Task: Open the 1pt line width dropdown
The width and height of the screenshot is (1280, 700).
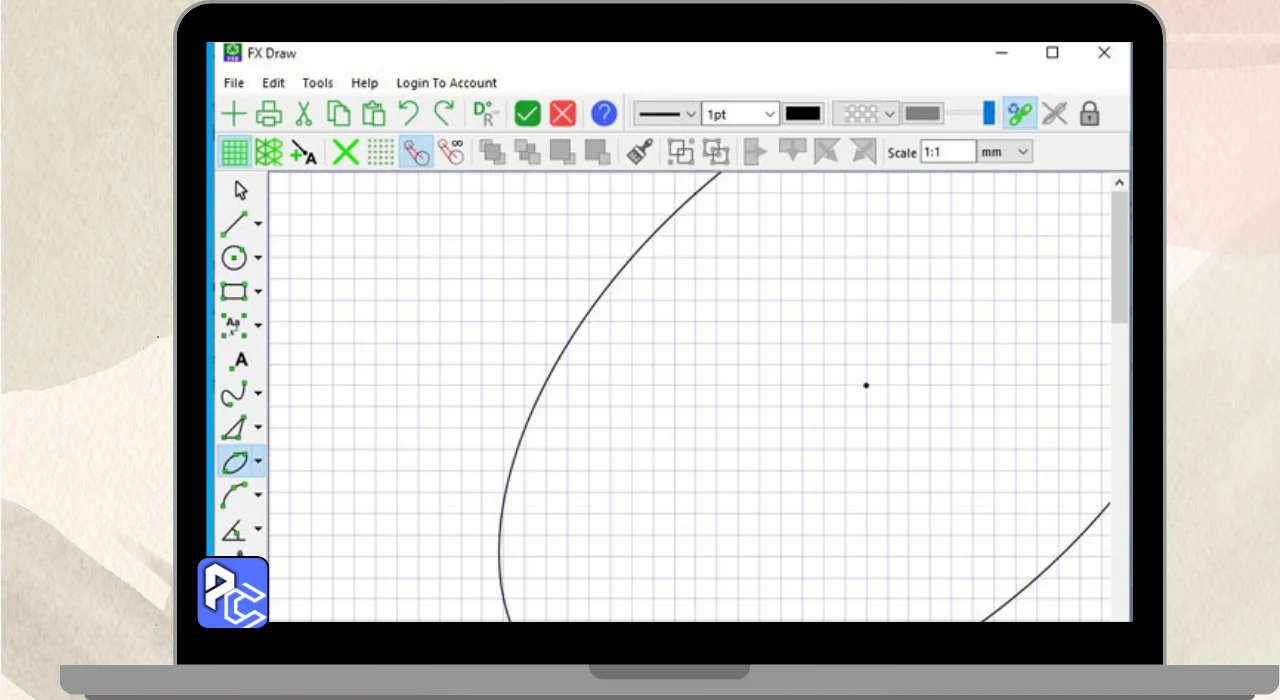Action: click(x=740, y=114)
